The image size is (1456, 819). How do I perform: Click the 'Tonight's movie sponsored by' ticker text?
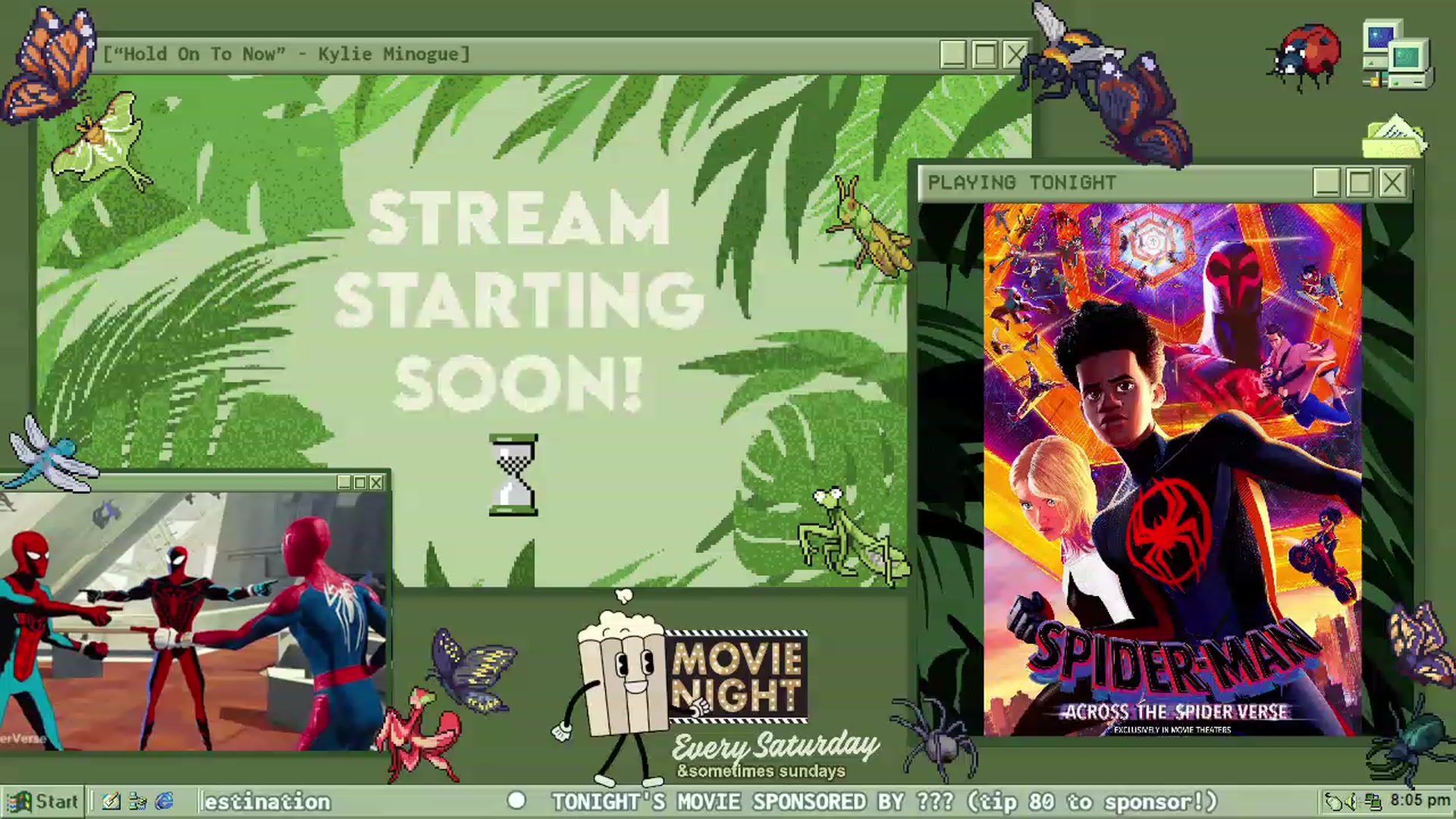pyautogui.click(x=883, y=802)
